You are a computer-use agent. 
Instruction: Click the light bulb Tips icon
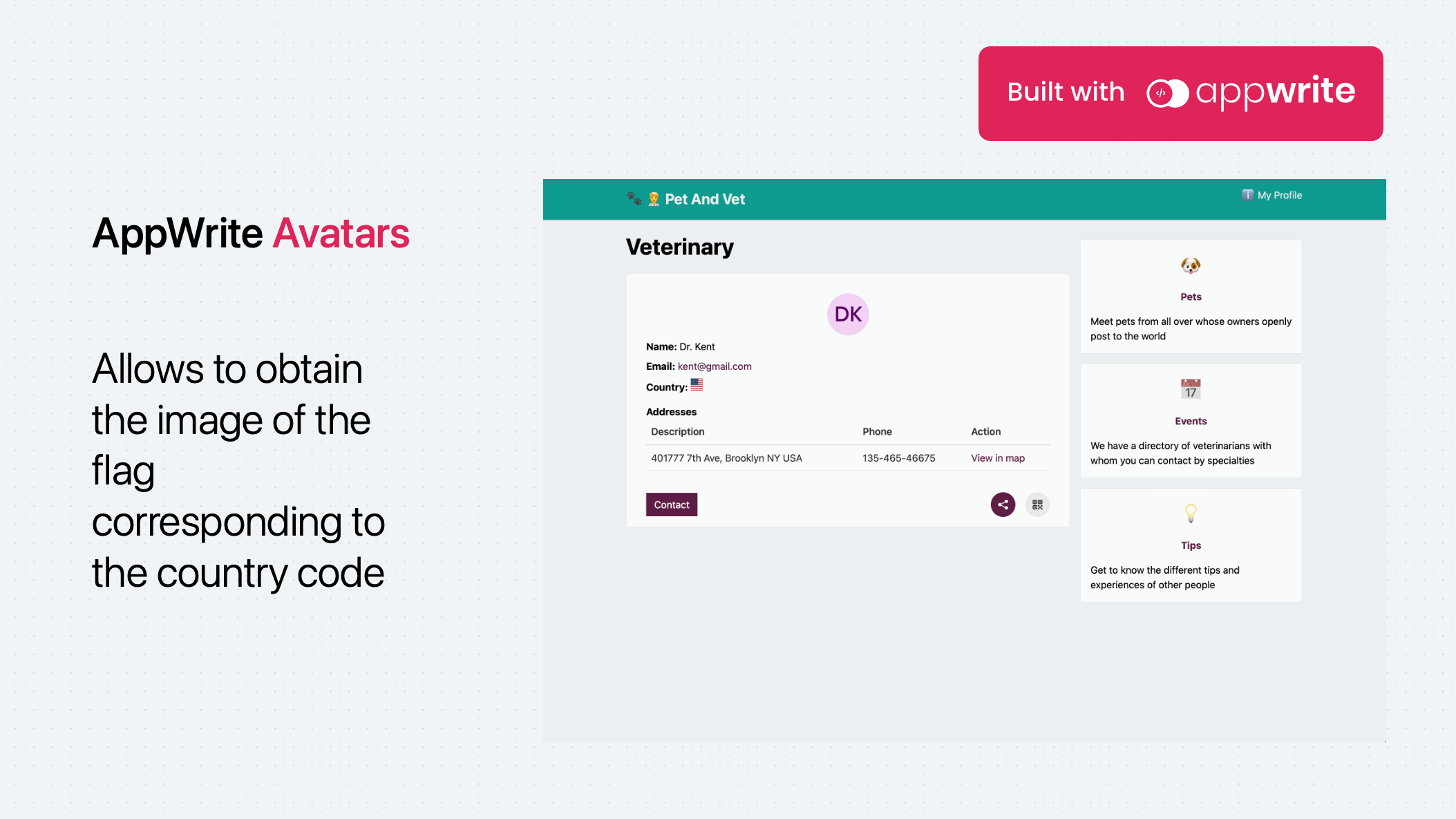pos(1191,513)
